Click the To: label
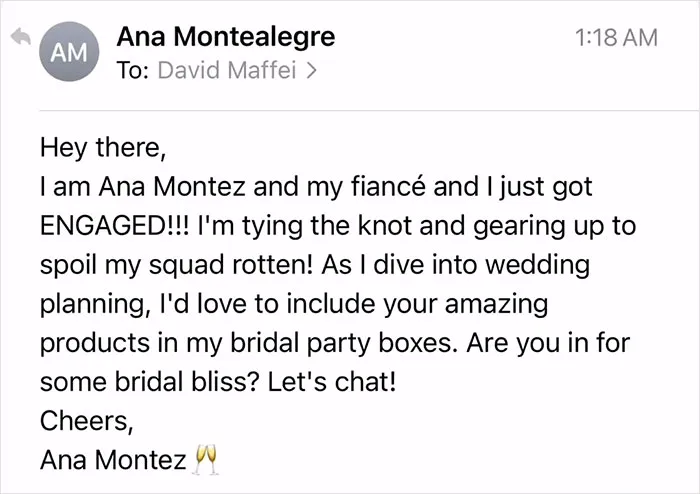The height and width of the screenshot is (494, 700). point(133,70)
